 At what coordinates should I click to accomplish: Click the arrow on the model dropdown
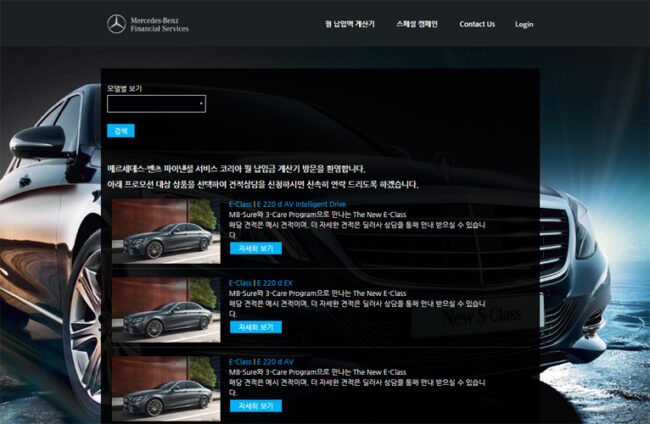point(201,103)
